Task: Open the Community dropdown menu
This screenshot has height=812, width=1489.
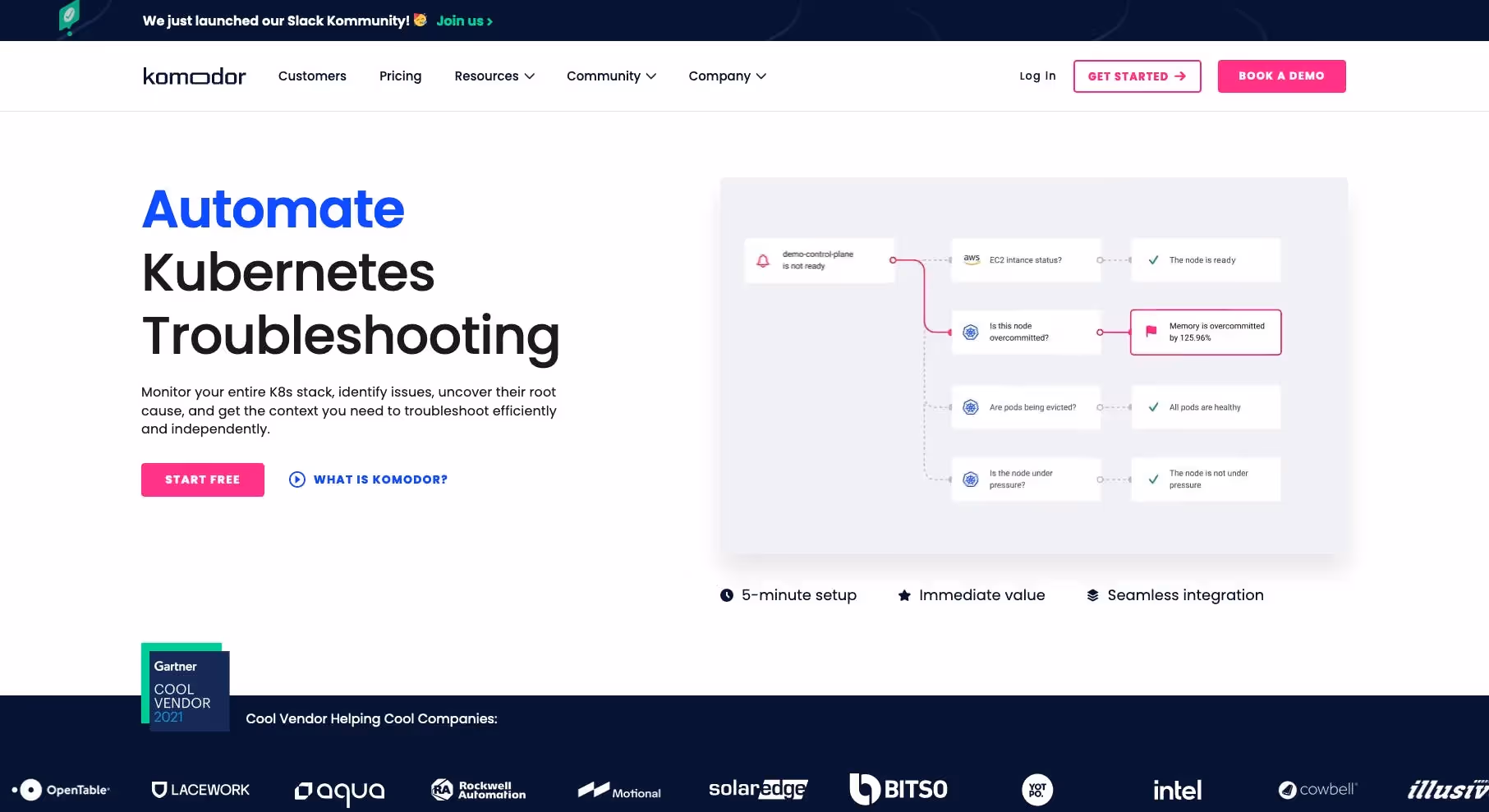Action: tap(611, 76)
